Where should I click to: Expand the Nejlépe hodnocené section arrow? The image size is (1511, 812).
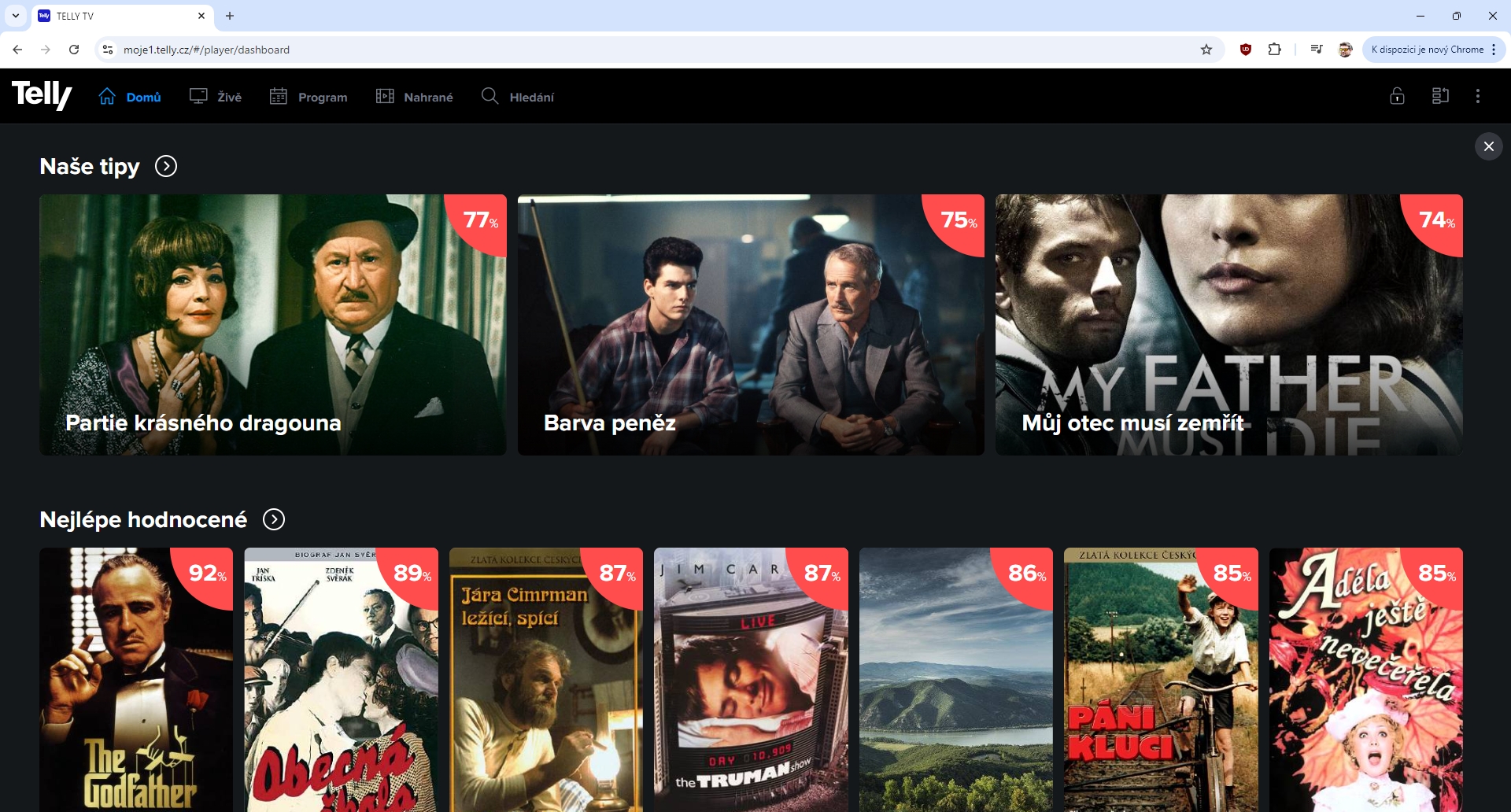coord(274,519)
